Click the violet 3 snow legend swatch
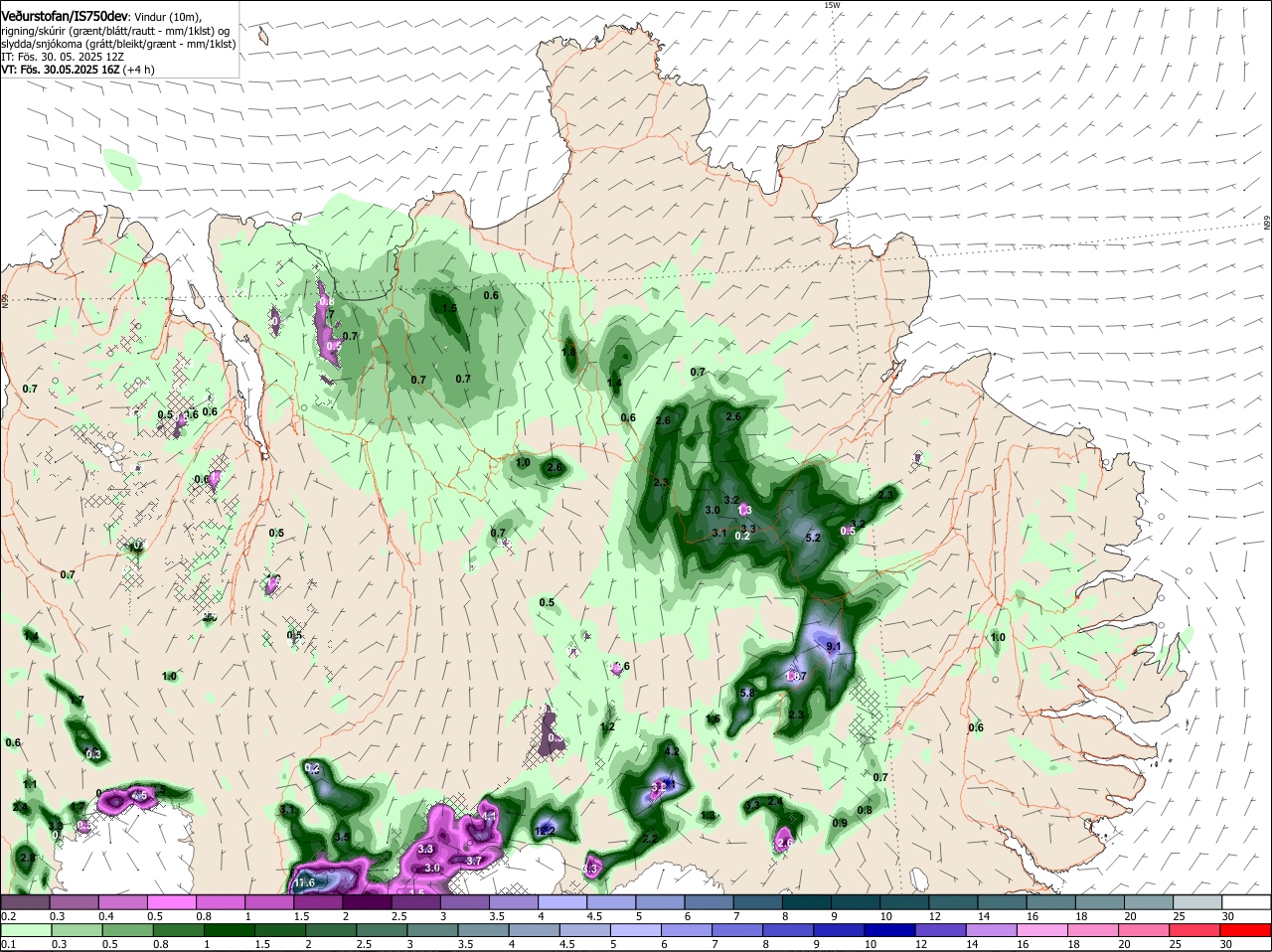 pos(464,901)
